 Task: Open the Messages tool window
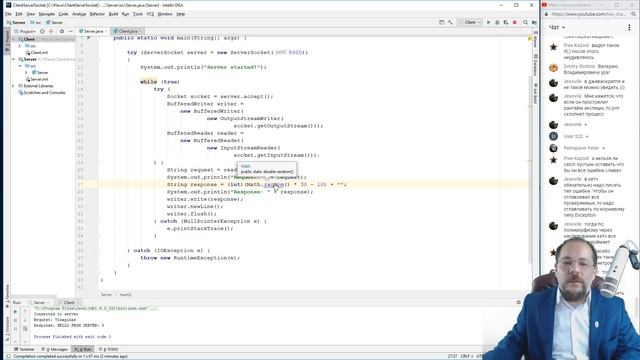point(55,349)
